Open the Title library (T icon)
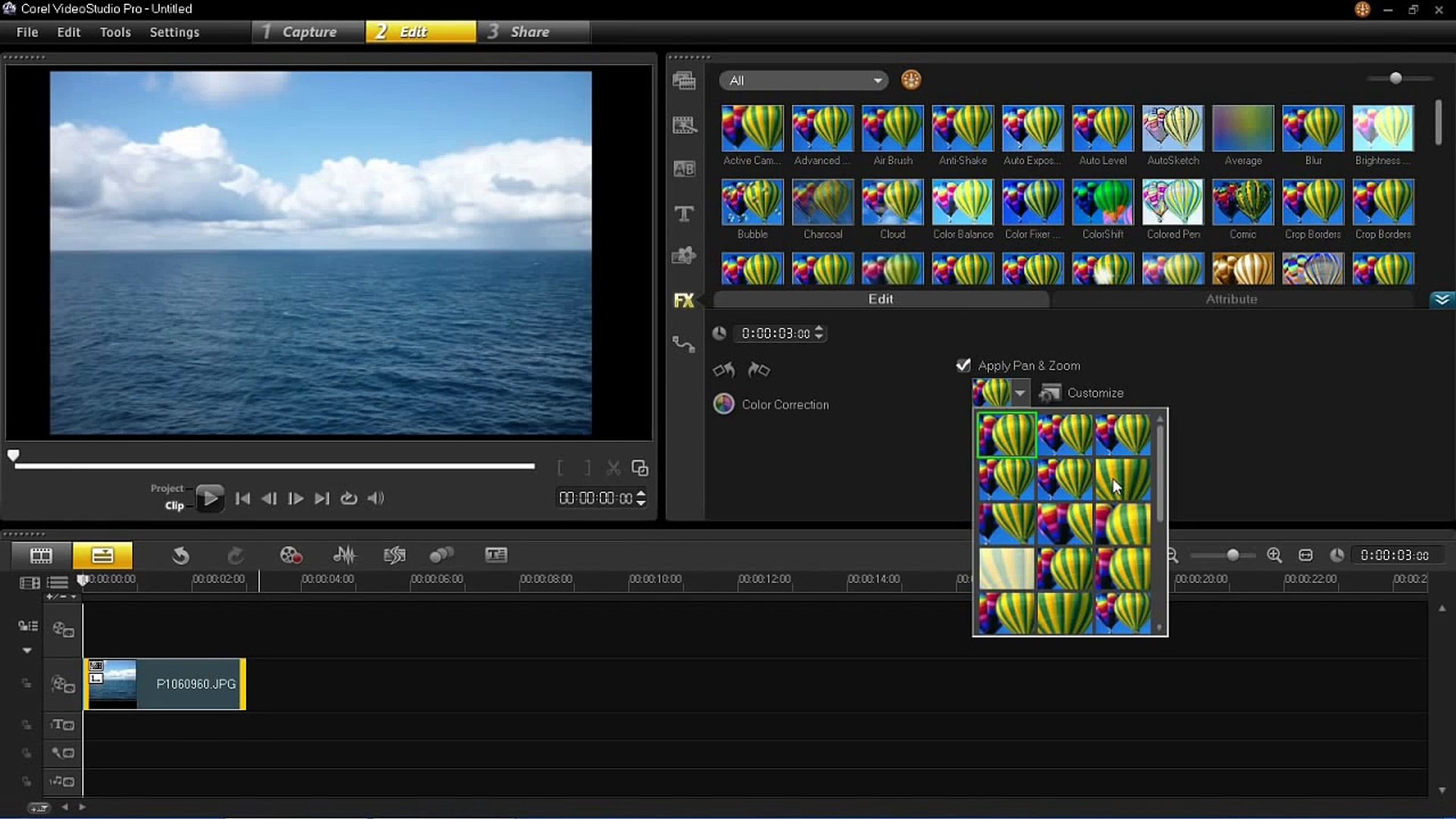Screen dimensions: 1456x819 click(683, 214)
